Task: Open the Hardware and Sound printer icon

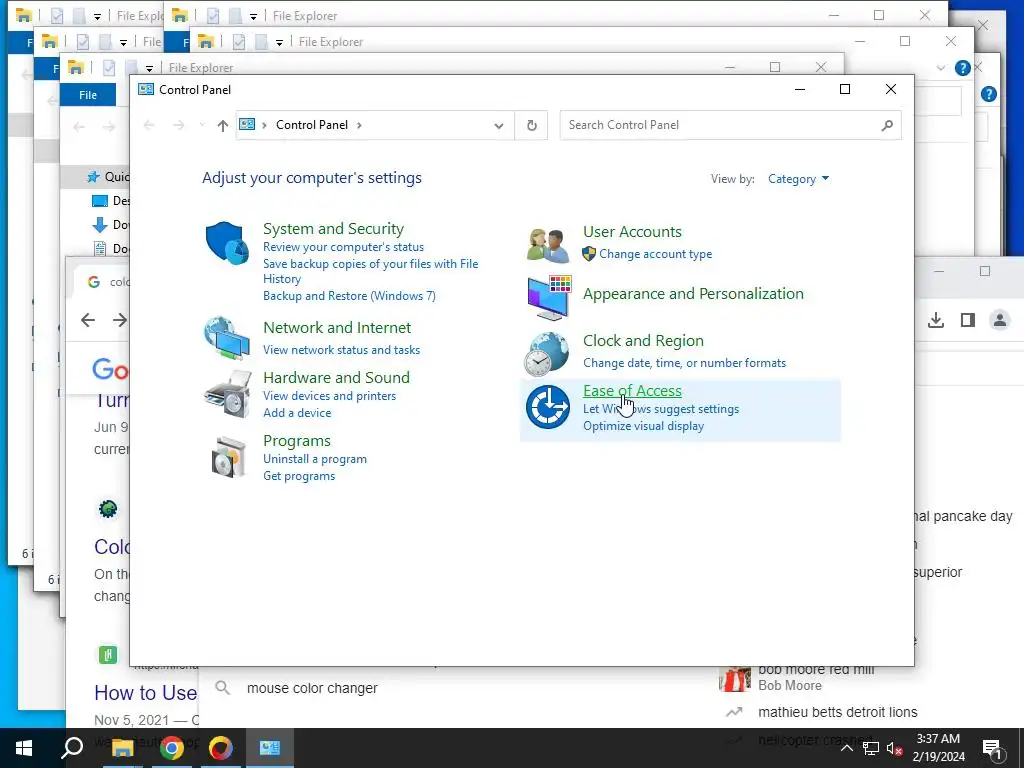Action: 228,394
